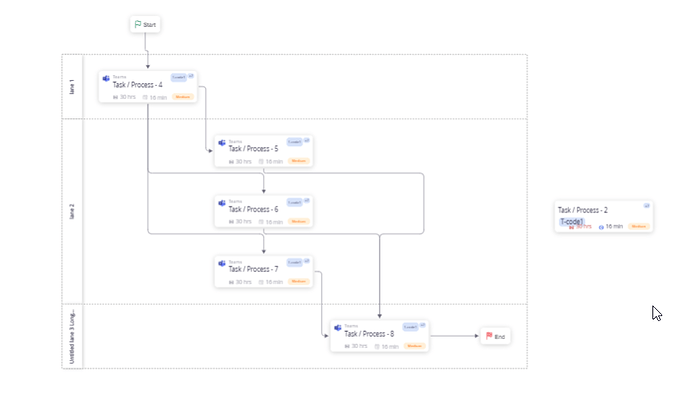Click the Teams icon on Task / Process - 6
Viewport: 690px width, 411px height.
coord(221,203)
